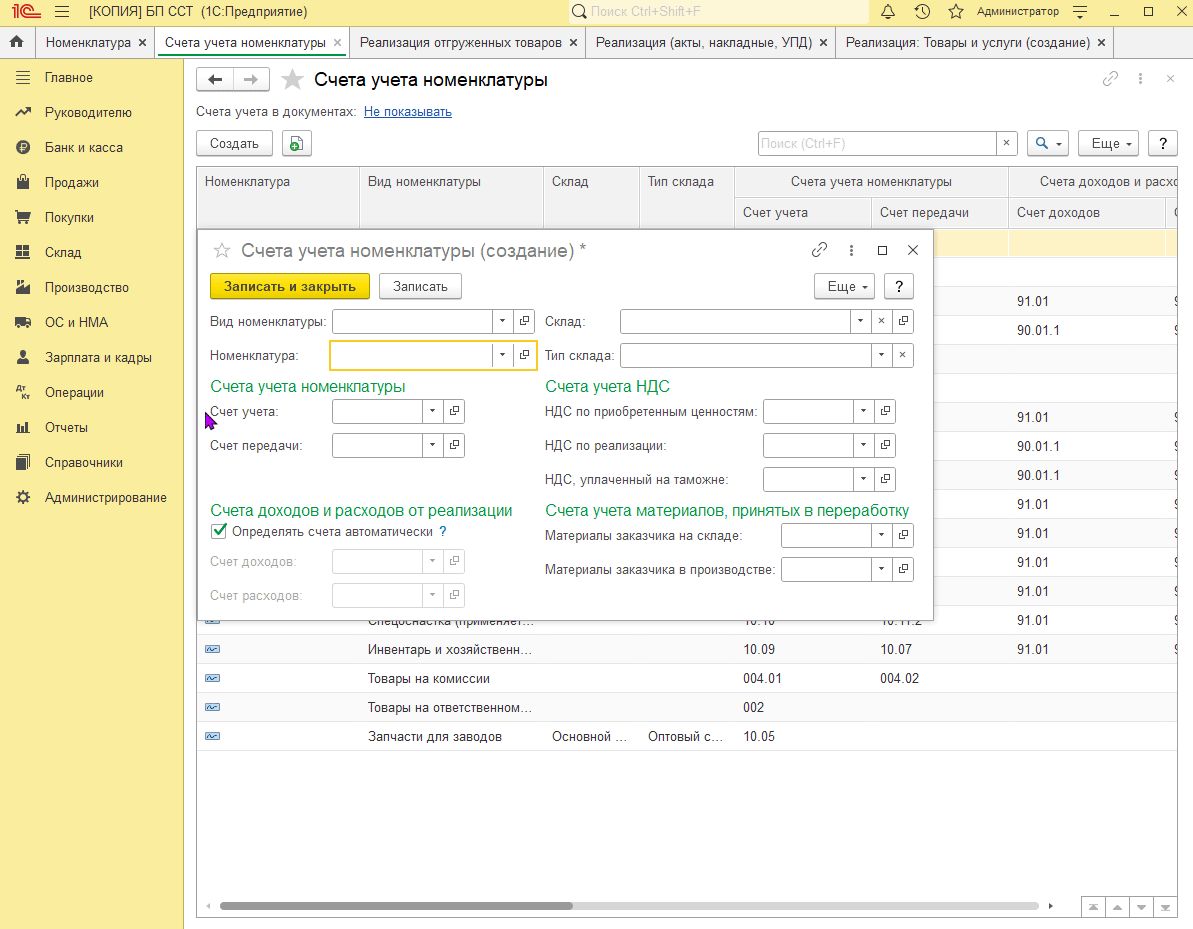Screen dimensions: 1193x929
Task: Clear the Склад field
Action: (881, 321)
